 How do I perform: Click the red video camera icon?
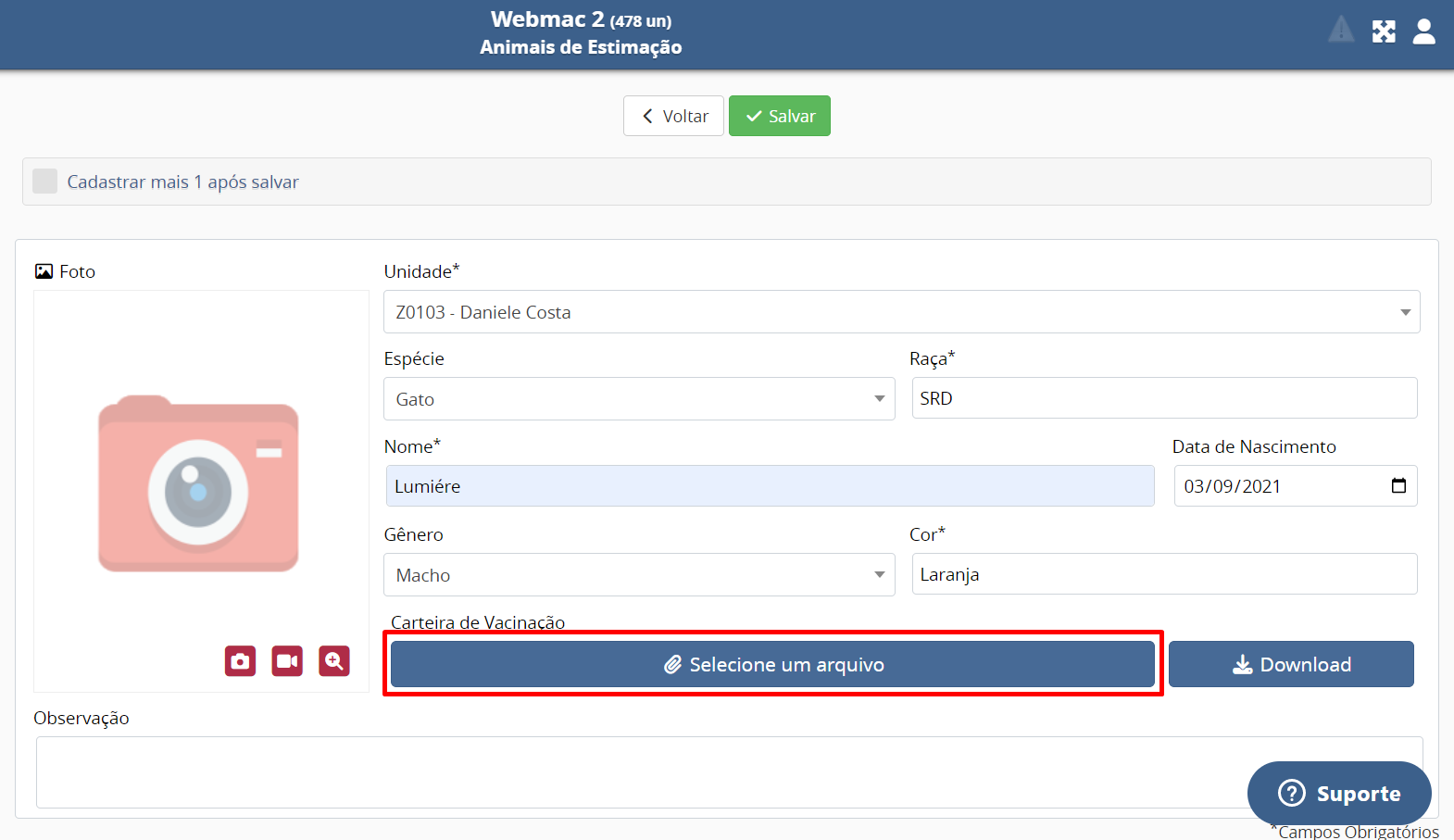pos(287,661)
